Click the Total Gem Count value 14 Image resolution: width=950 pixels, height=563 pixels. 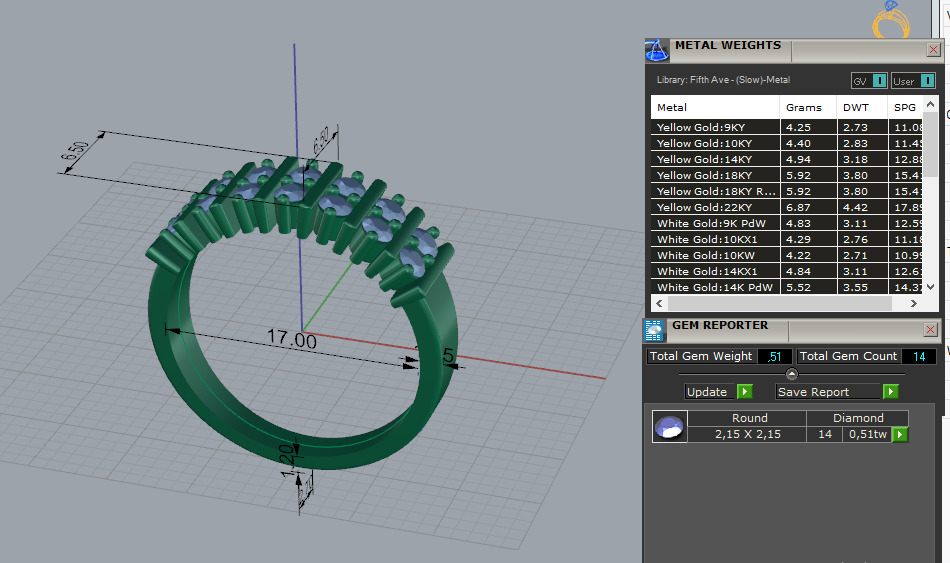919,356
